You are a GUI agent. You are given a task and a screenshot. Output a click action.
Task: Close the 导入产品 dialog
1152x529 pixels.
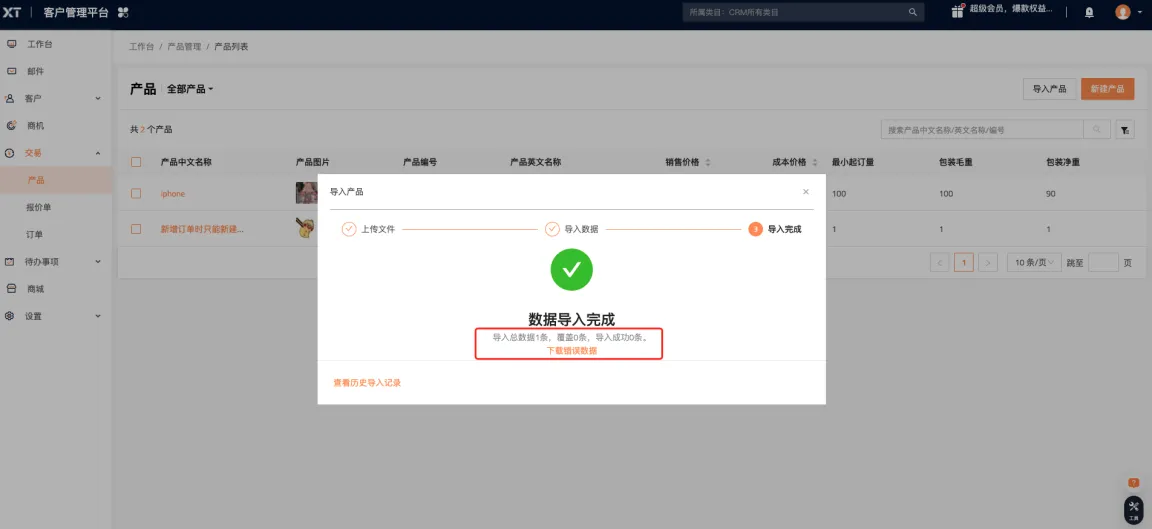click(806, 191)
